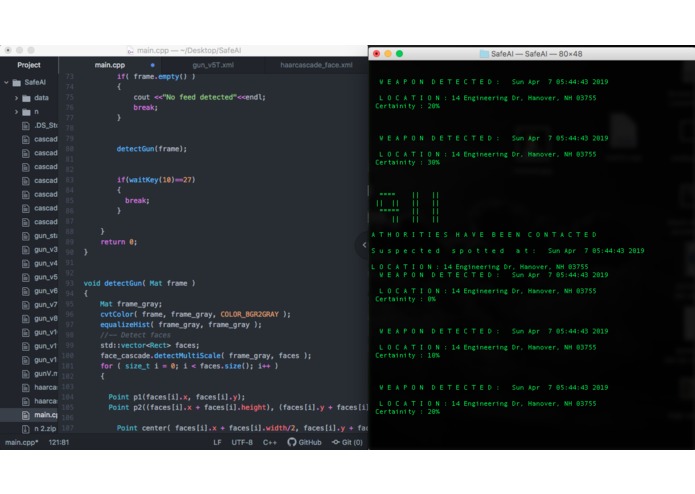Click the file icon beside gun_v3
The width and height of the screenshot is (695, 494).
tap(26, 249)
